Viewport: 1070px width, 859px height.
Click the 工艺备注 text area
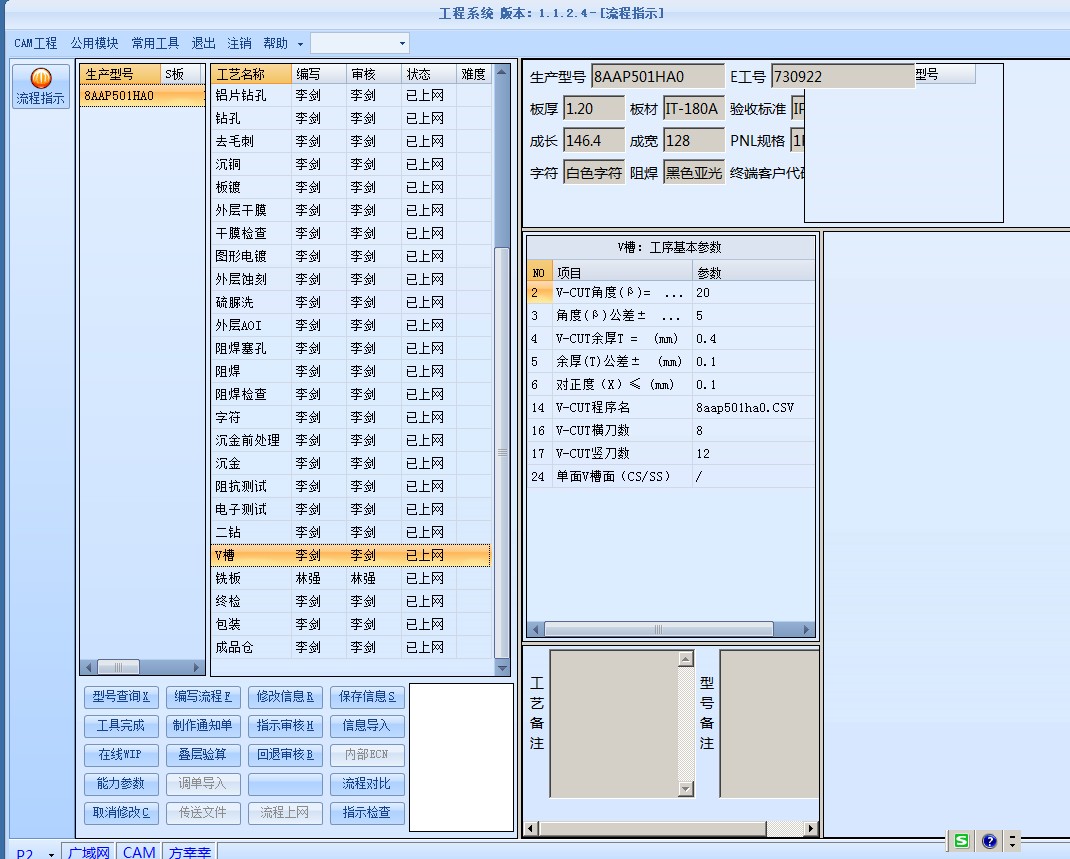(x=613, y=724)
